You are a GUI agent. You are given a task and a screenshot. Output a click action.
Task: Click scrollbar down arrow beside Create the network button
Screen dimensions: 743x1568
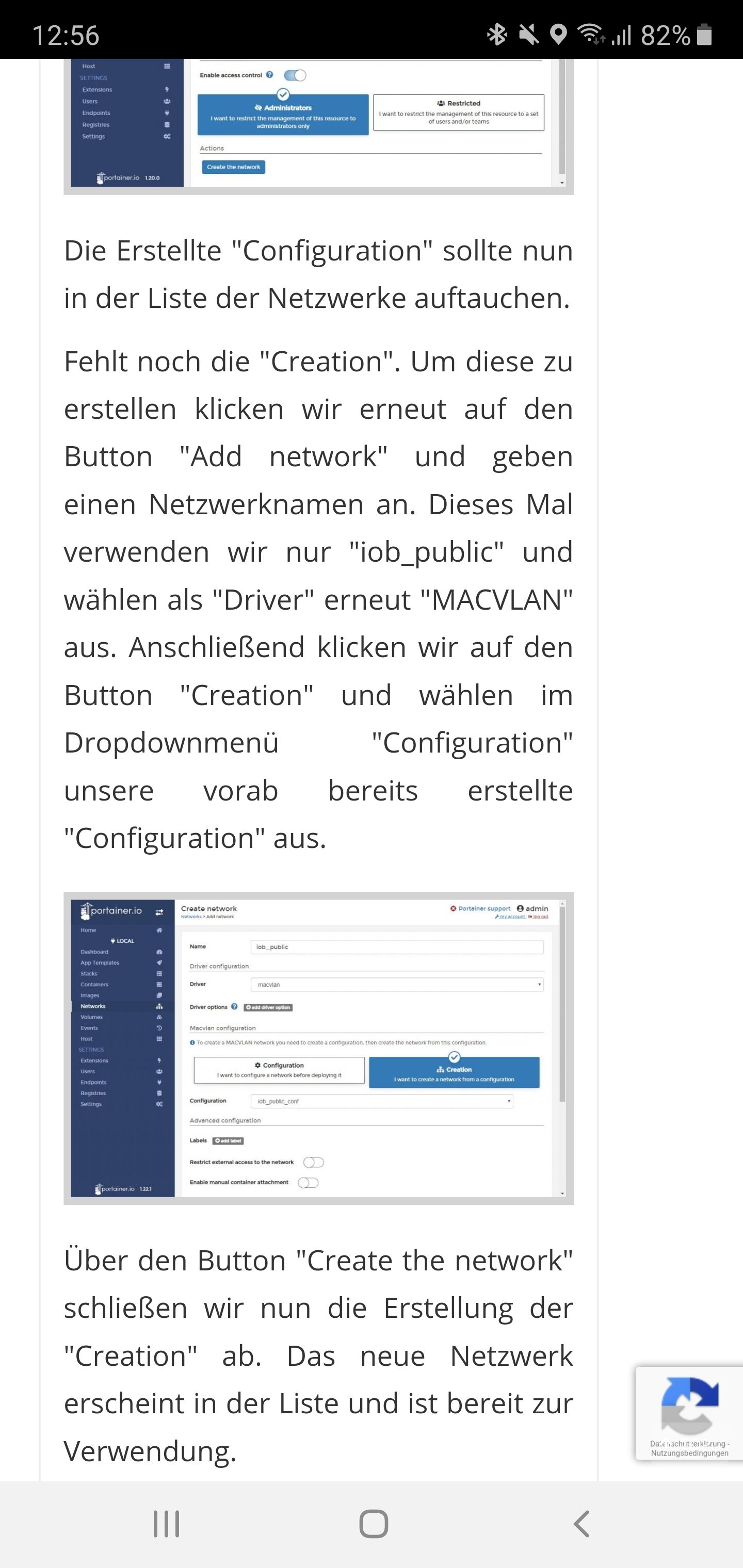tap(562, 183)
